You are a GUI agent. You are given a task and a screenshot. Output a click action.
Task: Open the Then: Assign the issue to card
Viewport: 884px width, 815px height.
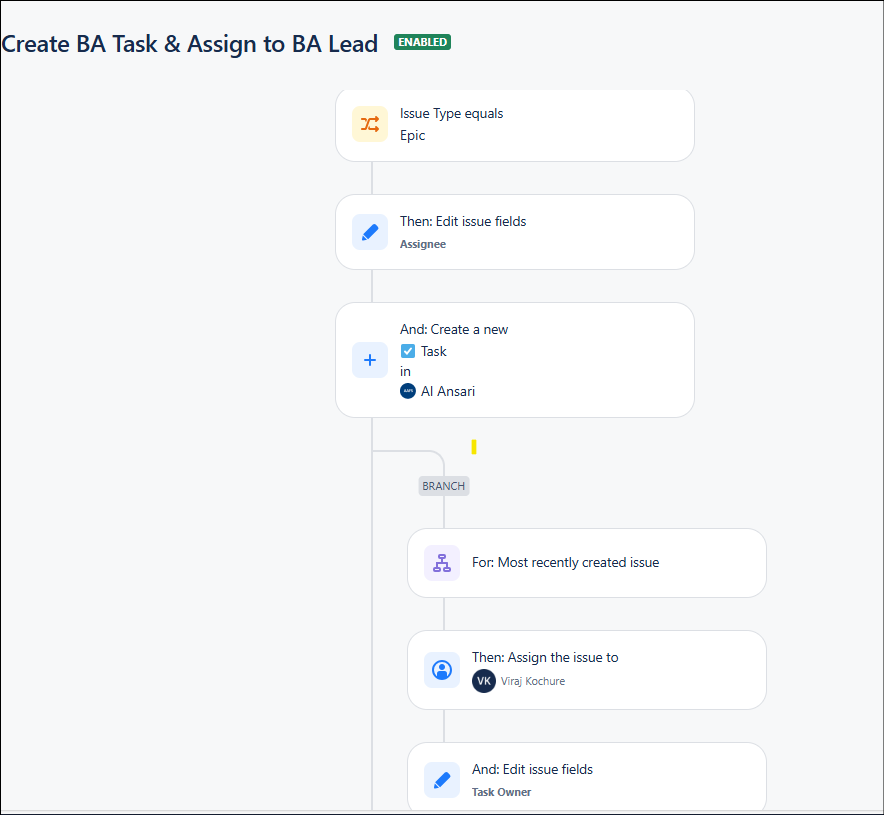(x=587, y=670)
